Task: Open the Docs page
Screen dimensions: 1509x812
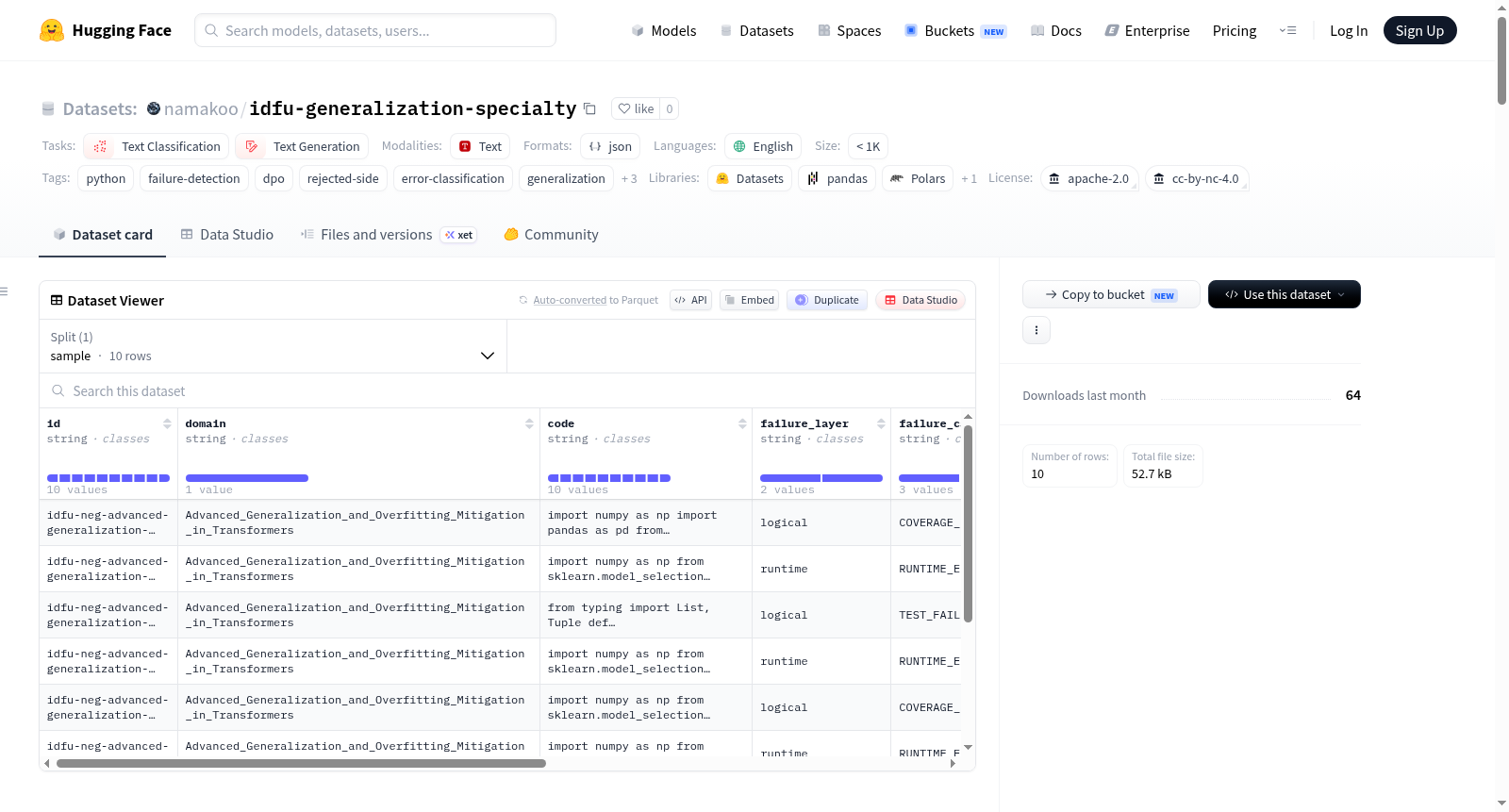Action: pos(1056,30)
